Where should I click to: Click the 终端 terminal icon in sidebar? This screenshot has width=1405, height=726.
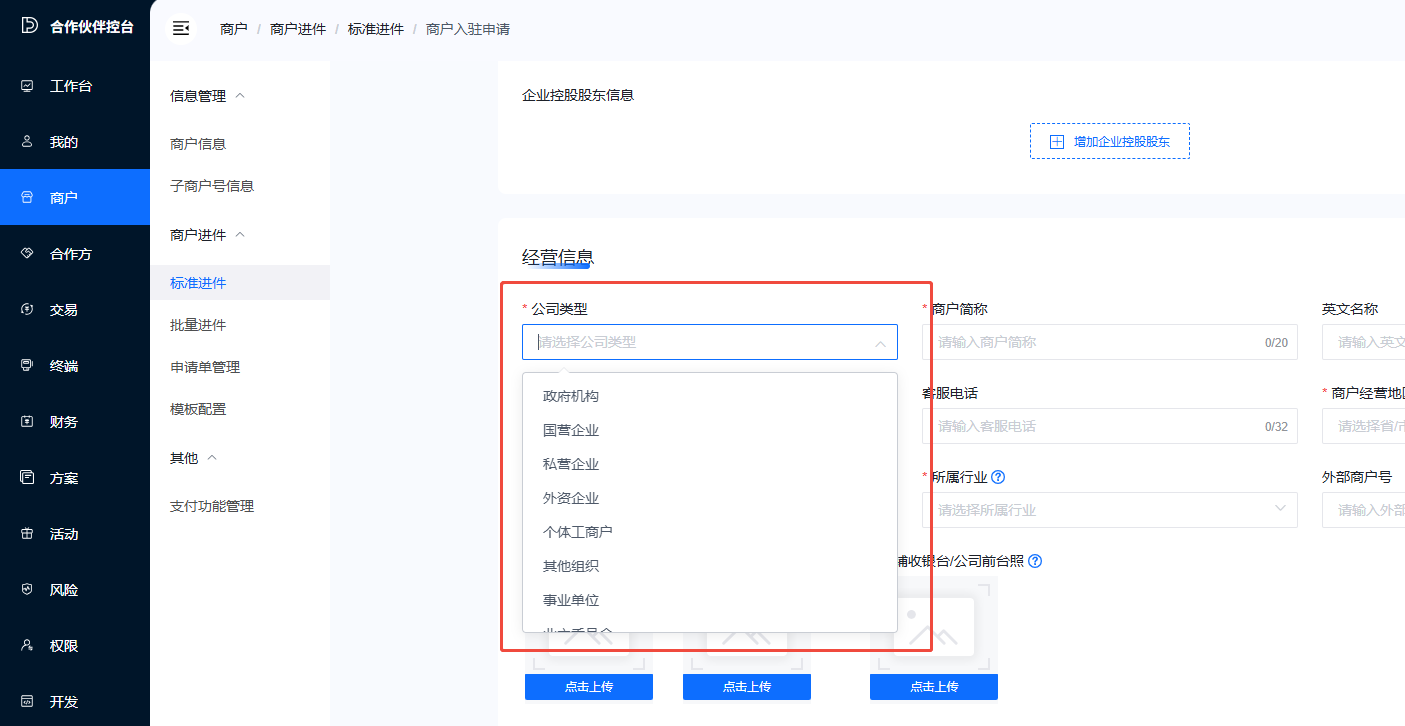28,366
